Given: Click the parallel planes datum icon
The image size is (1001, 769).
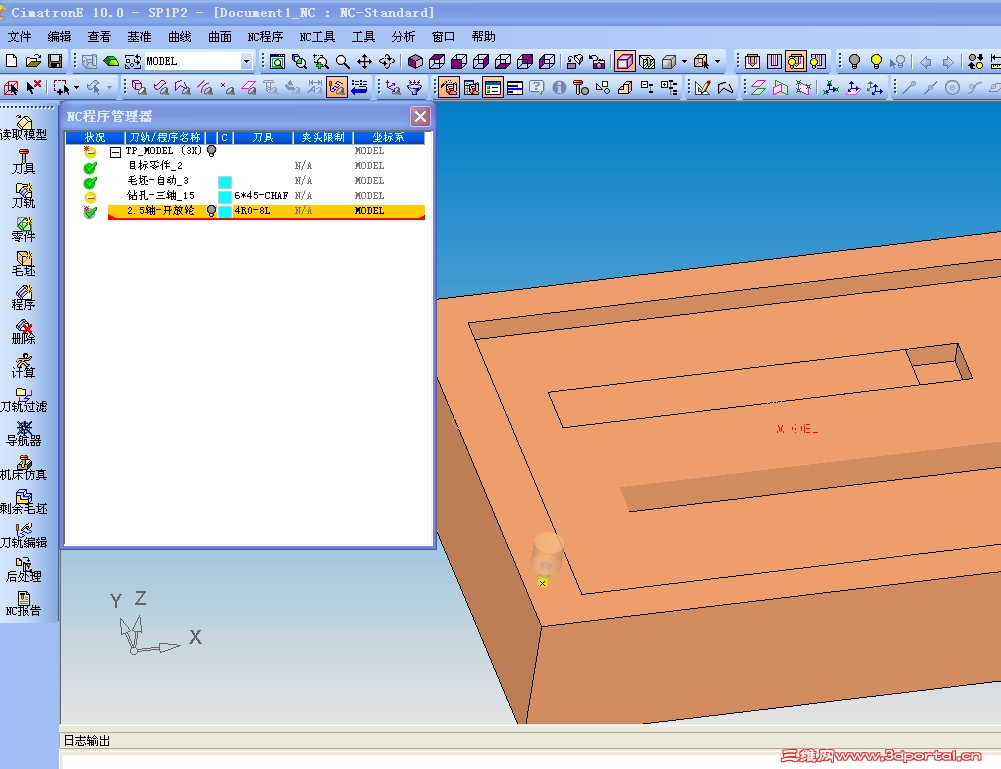Looking at the screenshot, I should (758, 87).
